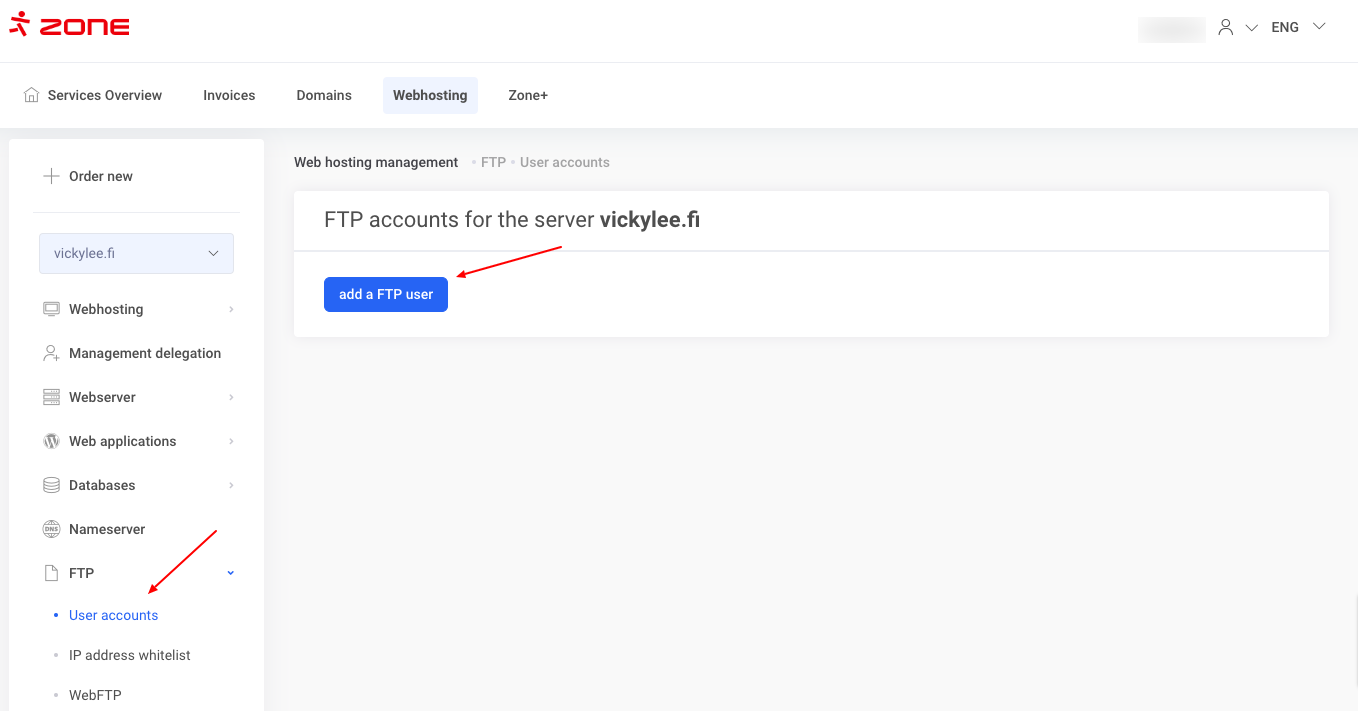Click the Services Overview home icon
Screen dimensions: 1358x711
[x=32, y=95]
